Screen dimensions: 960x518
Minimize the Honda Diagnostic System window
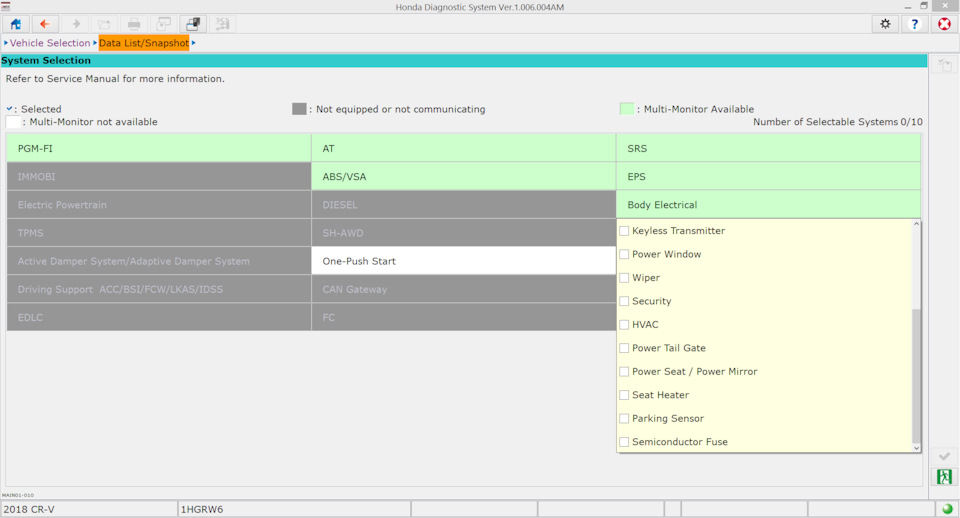[907, 6]
